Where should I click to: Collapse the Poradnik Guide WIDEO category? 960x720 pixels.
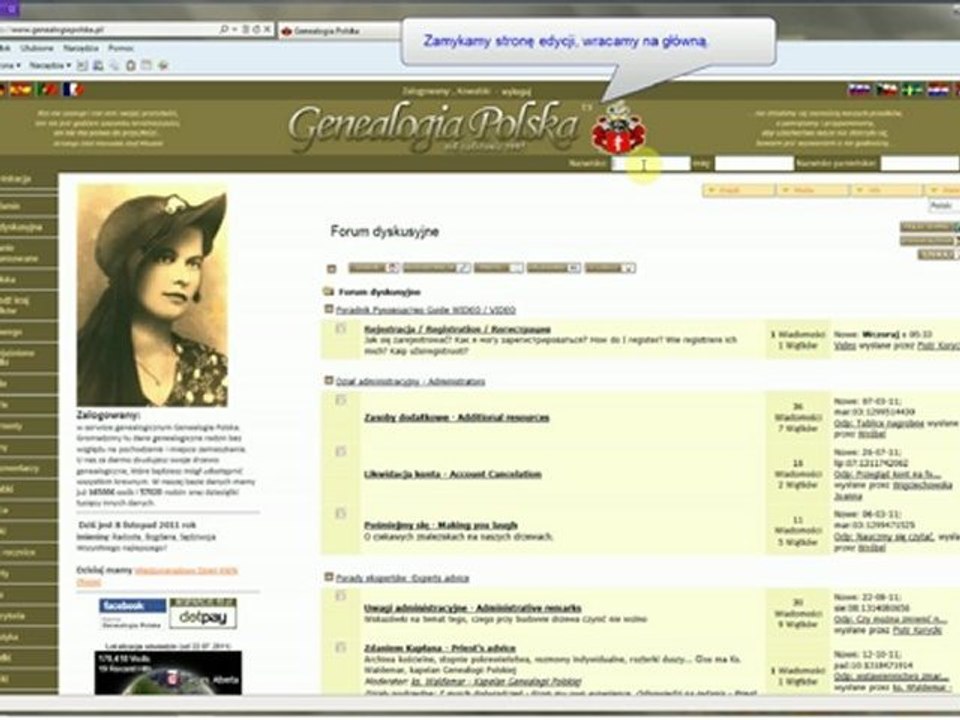(x=329, y=309)
